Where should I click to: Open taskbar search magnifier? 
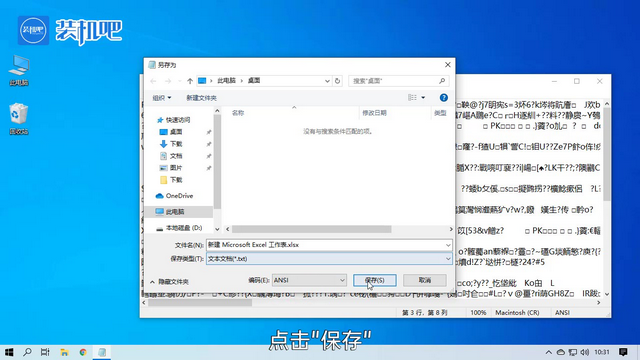(27, 352)
